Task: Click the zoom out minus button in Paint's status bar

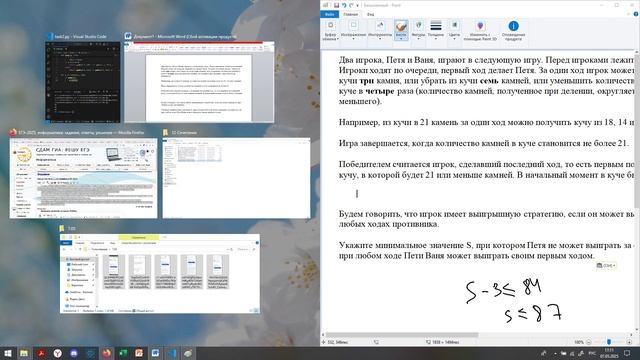Action: [589, 342]
